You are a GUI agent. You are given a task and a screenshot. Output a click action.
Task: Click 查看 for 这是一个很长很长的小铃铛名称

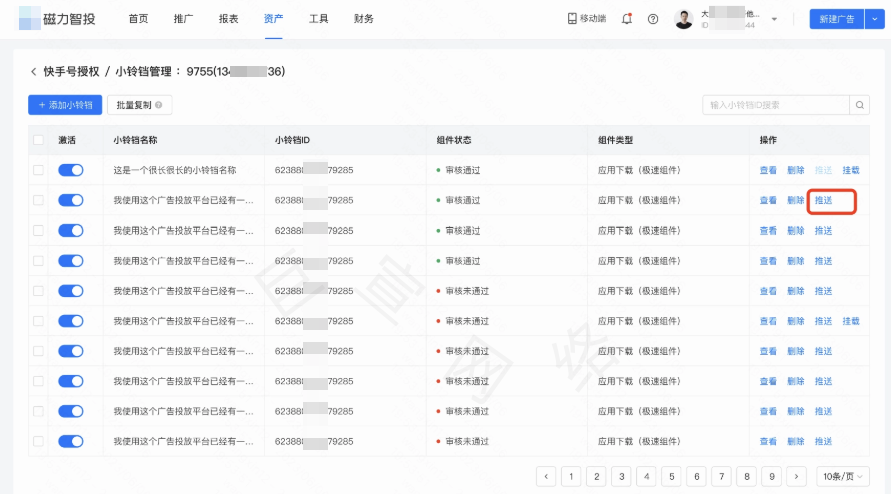(x=768, y=170)
